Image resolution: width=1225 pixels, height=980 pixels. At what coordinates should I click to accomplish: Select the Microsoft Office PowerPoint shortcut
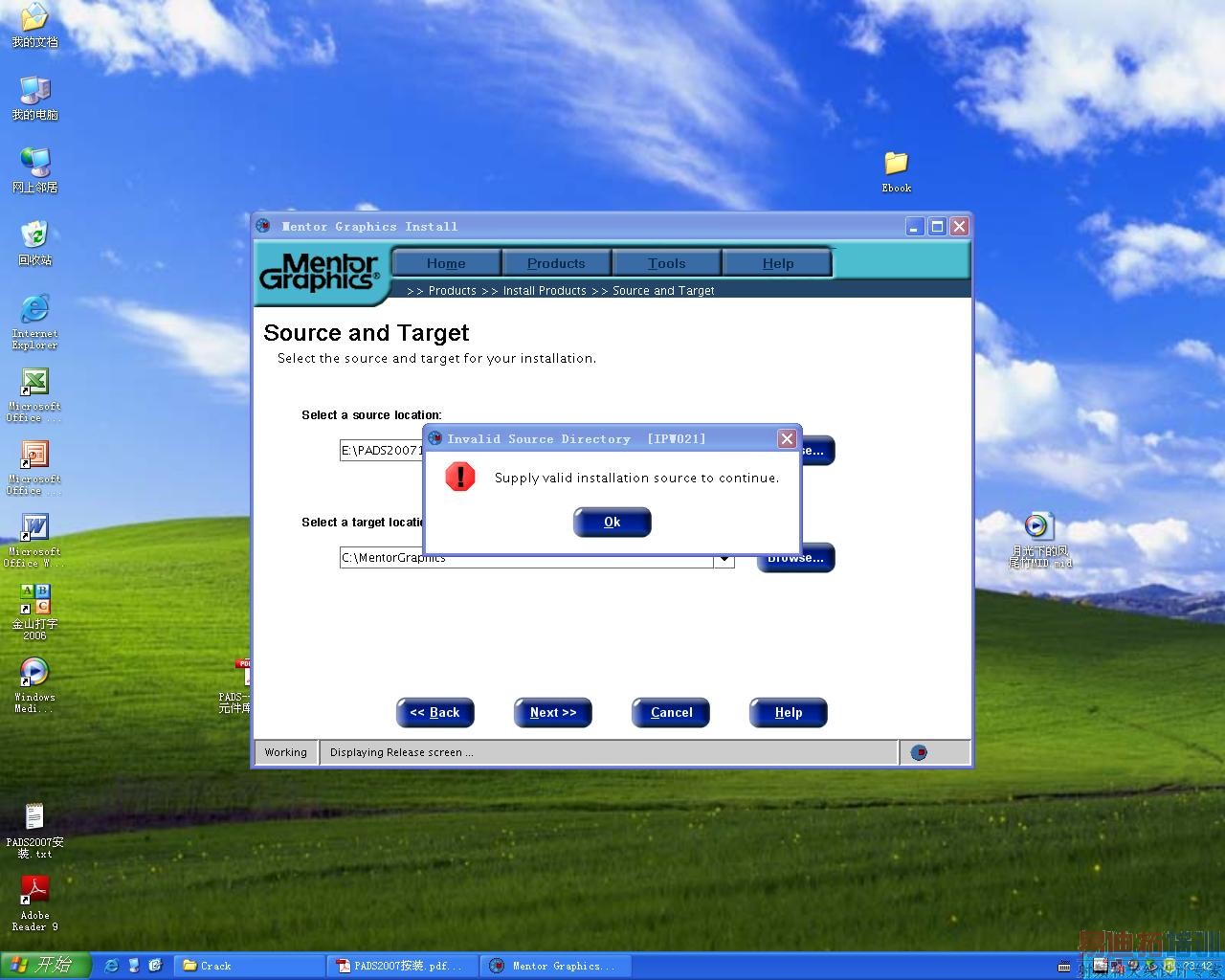34,468
